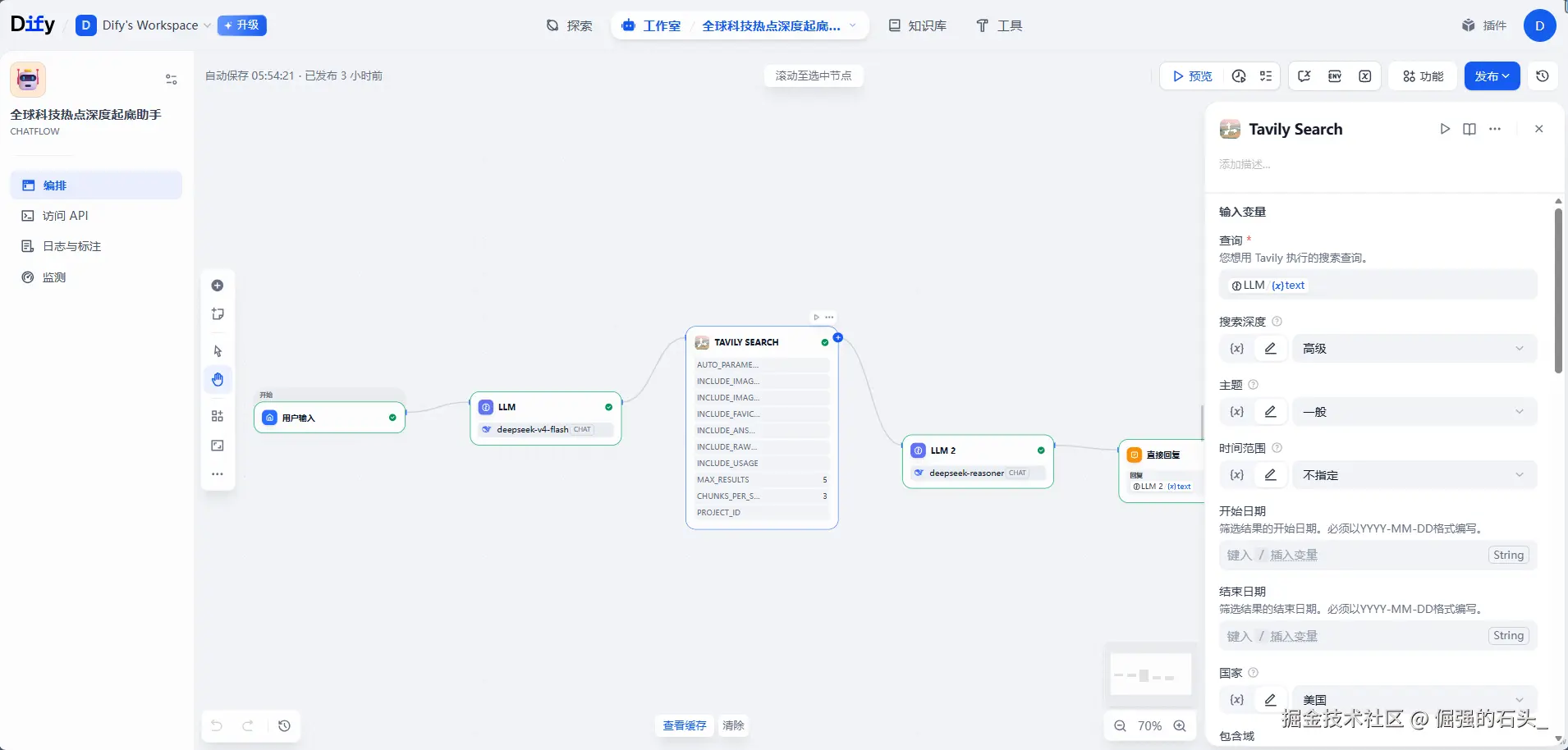Image resolution: width=1568 pixels, height=750 pixels.
Task: Open the 搜索深度 dropdown showing 高级
Action: [1414, 349]
